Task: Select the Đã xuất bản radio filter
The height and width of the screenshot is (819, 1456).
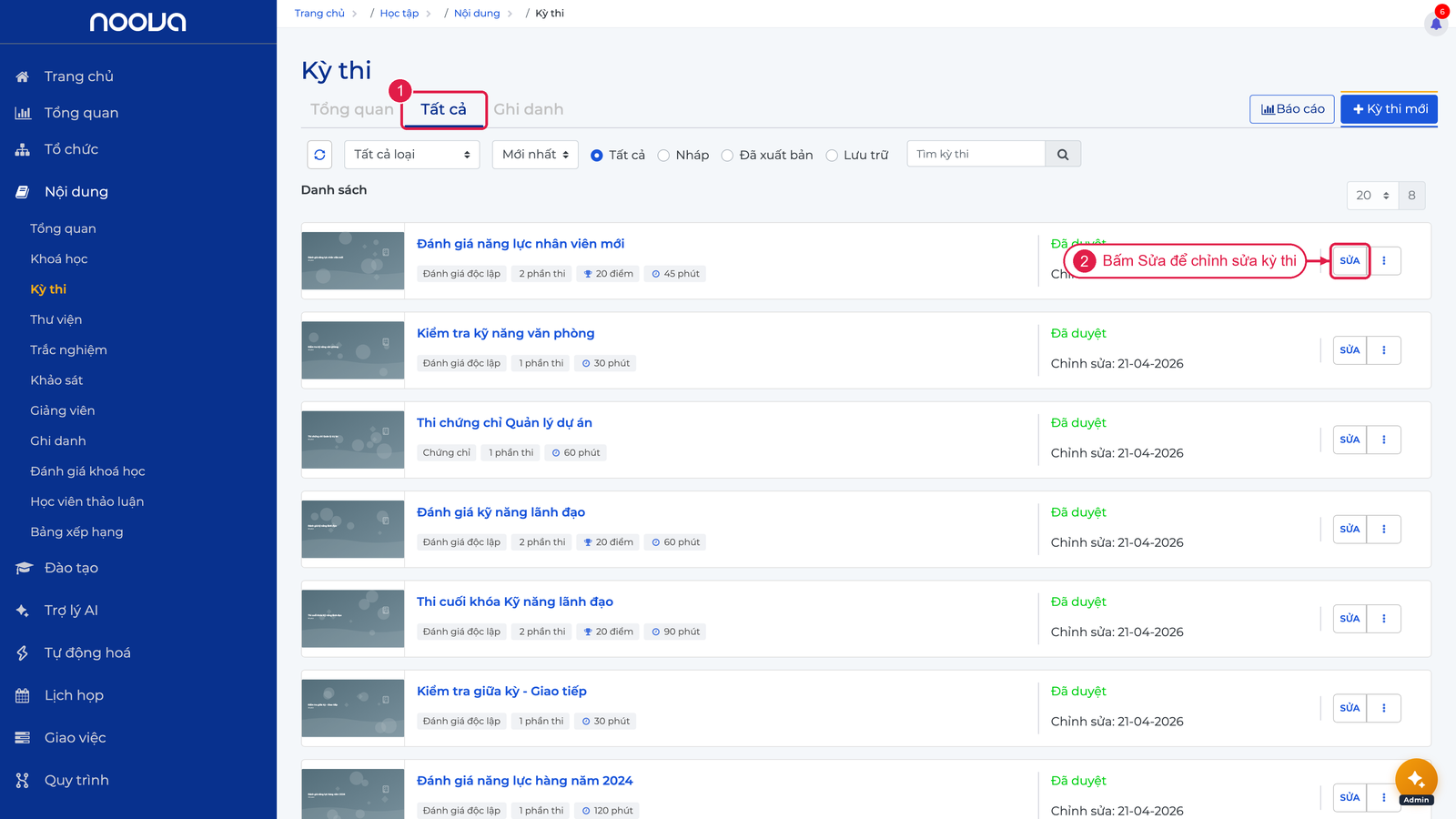Action: [727, 156]
